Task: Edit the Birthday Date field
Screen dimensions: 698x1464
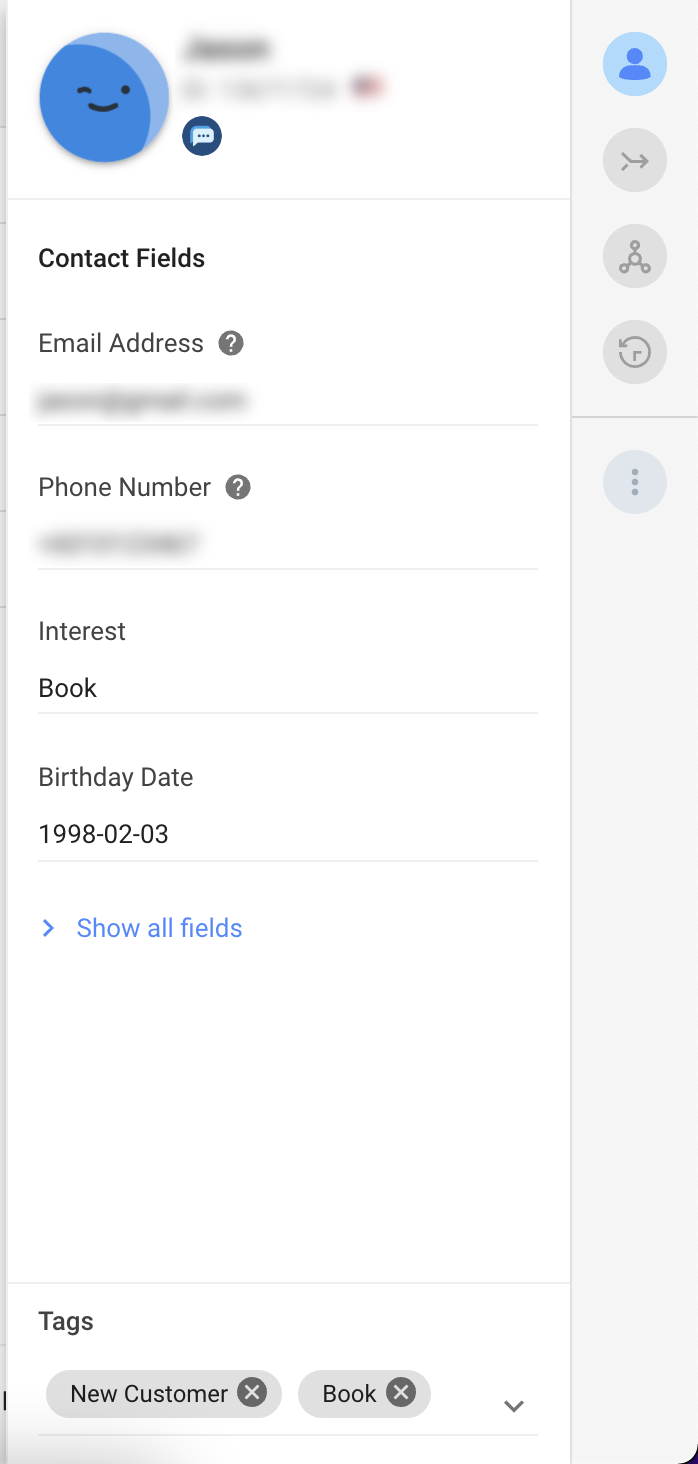Action: tap(287, 835)
